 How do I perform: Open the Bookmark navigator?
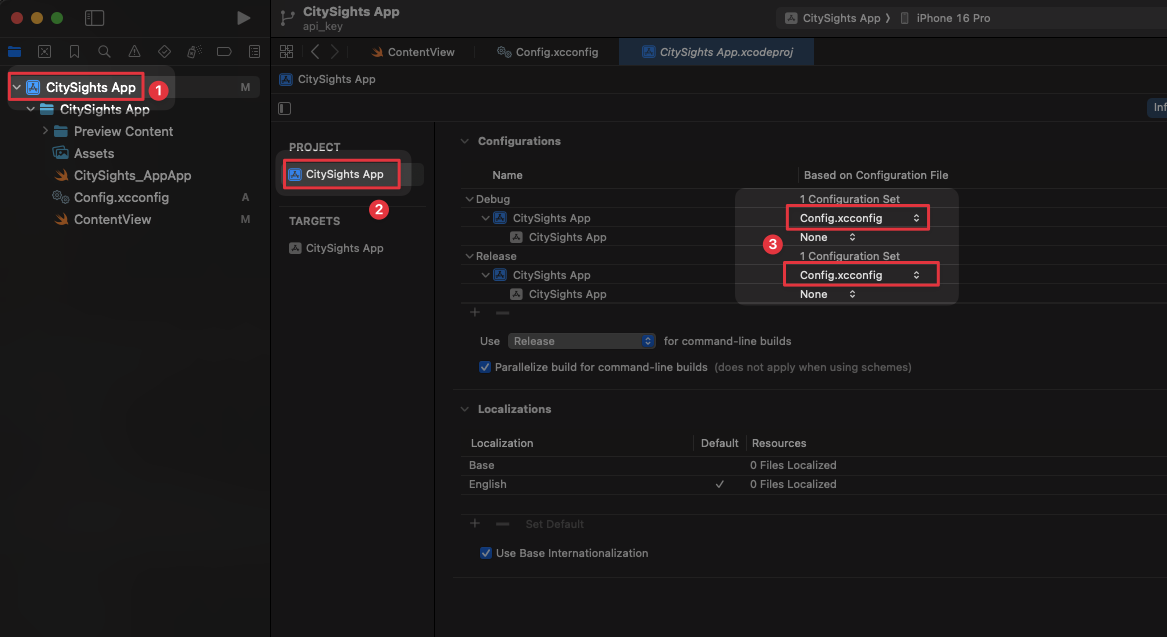coord(74,51)
